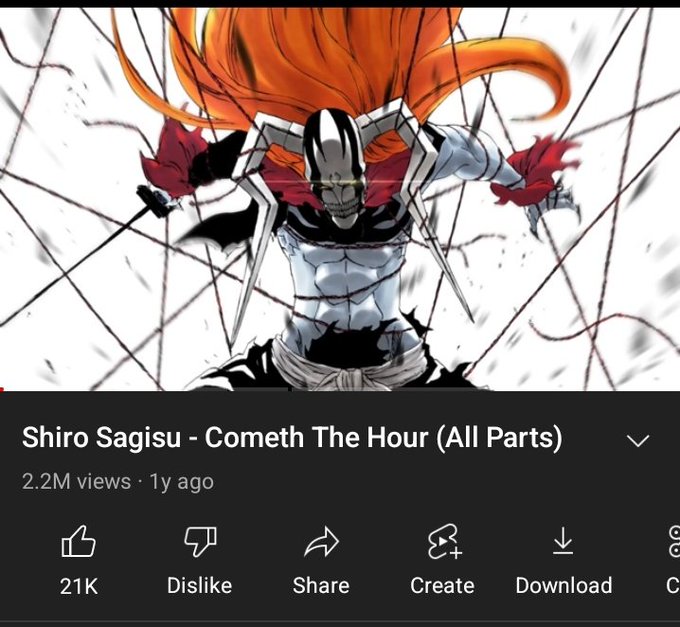
Task: Tap the 2.2M views text
Action: (x=76, y=482)
